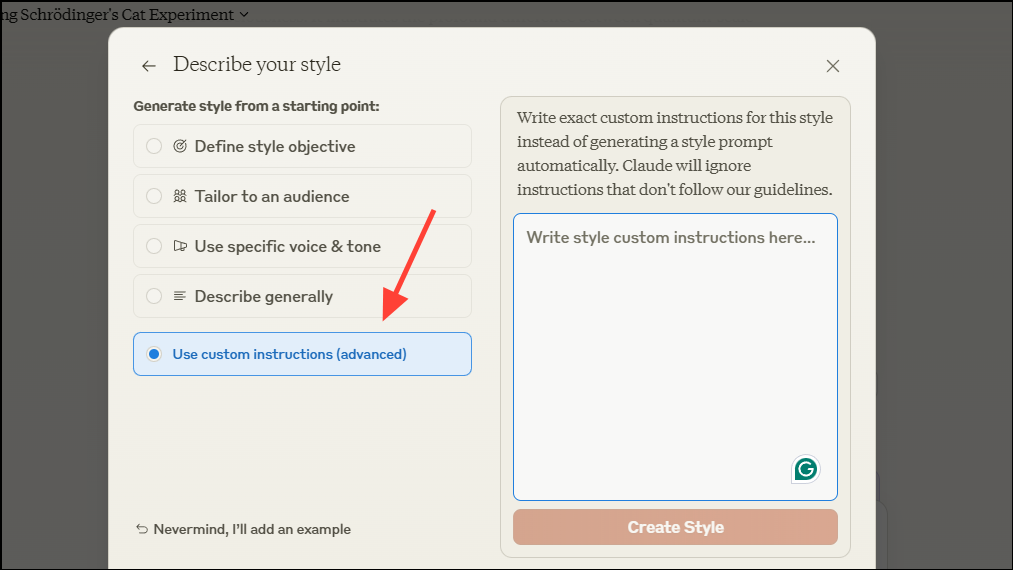Select the Use specific voice & tone radio

point(154,246)
